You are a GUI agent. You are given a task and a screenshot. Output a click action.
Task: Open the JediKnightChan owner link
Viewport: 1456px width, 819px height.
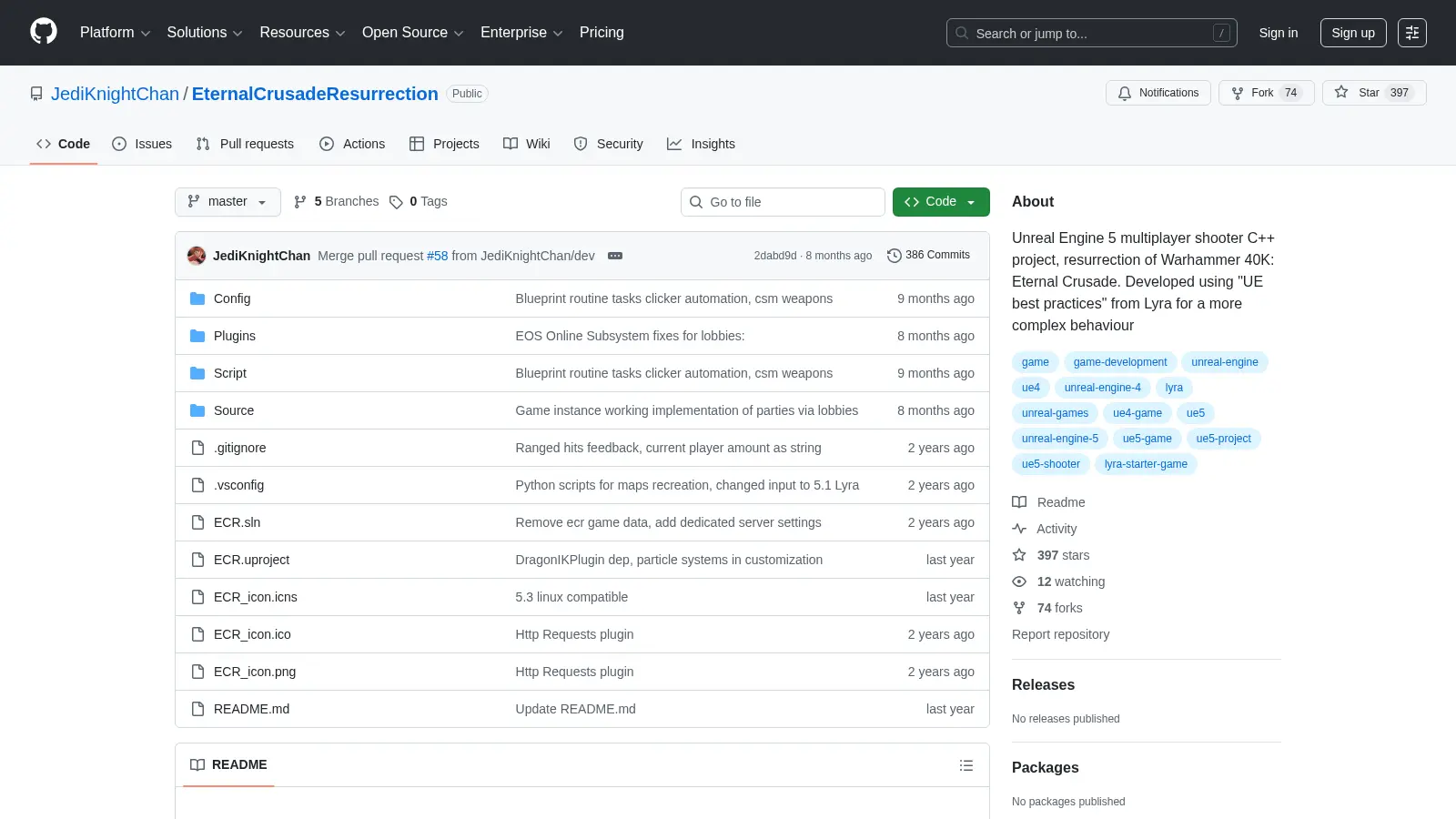116,94
